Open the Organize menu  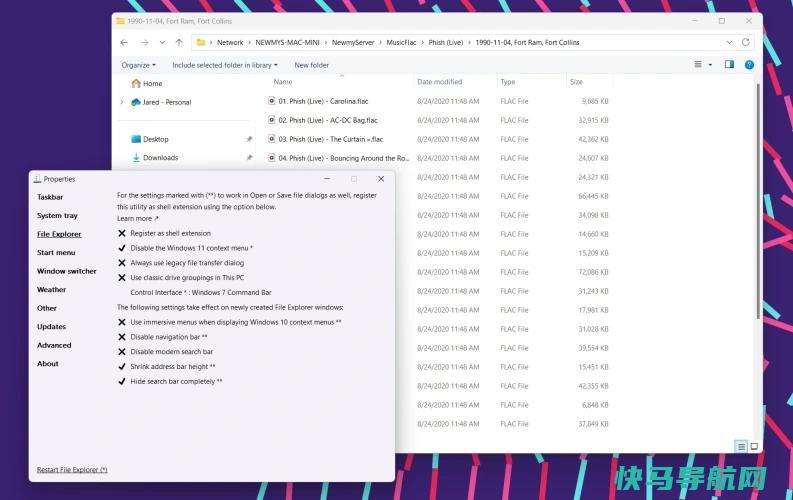click(139, 65)
